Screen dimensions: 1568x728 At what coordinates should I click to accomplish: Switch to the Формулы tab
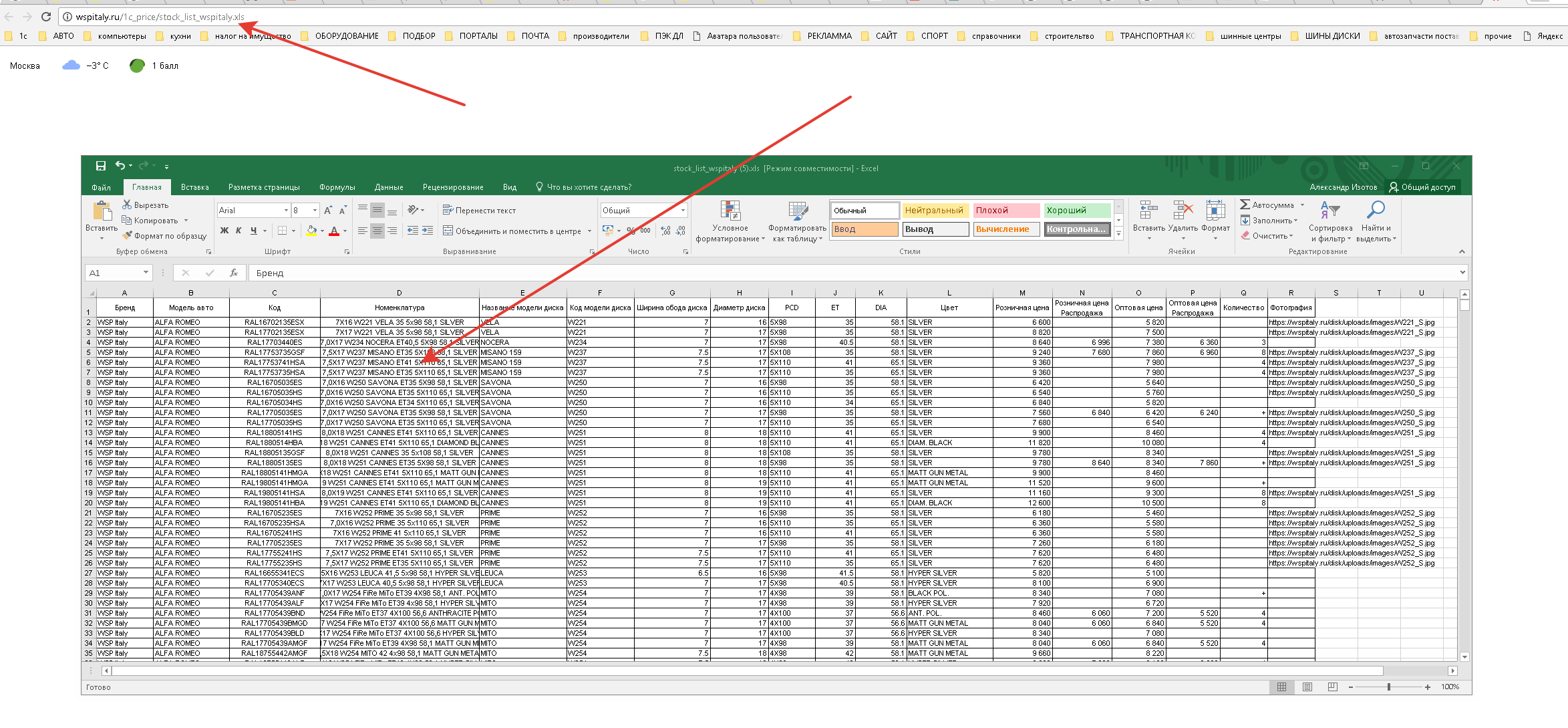pos(337,187)
